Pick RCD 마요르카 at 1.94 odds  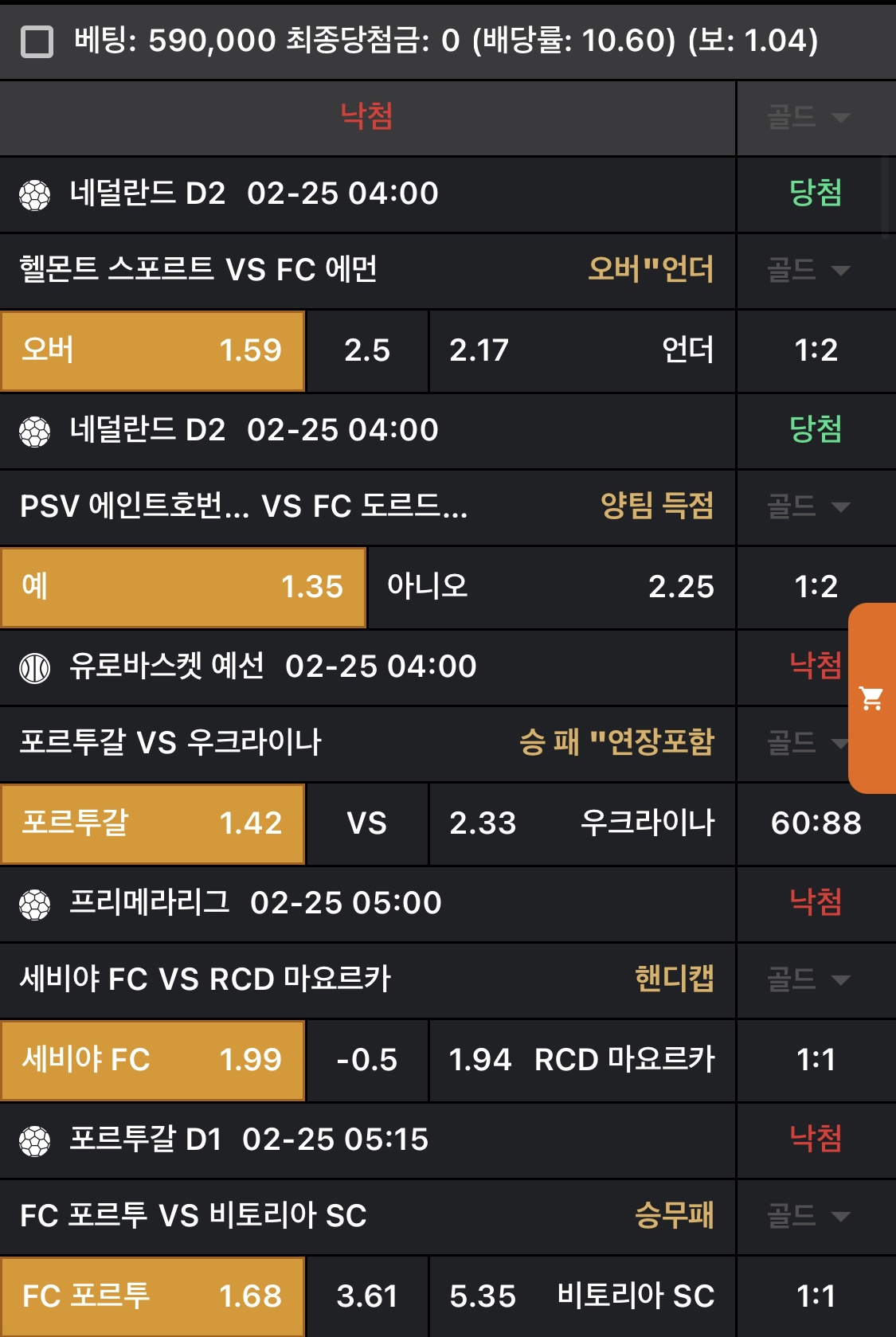click(x=581, y=1060)
